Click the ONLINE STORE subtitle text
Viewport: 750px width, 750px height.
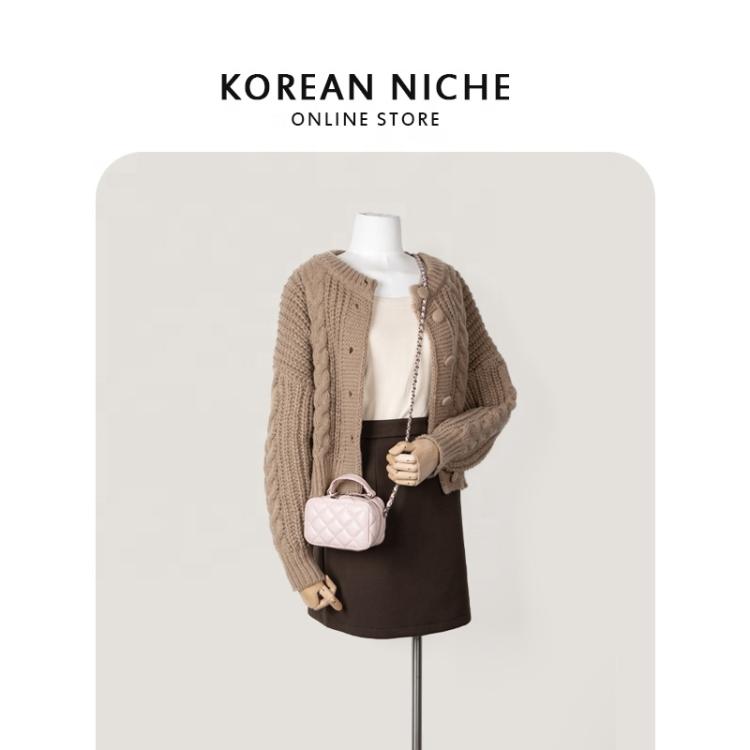pyautogui.click(x=365, y=120)
